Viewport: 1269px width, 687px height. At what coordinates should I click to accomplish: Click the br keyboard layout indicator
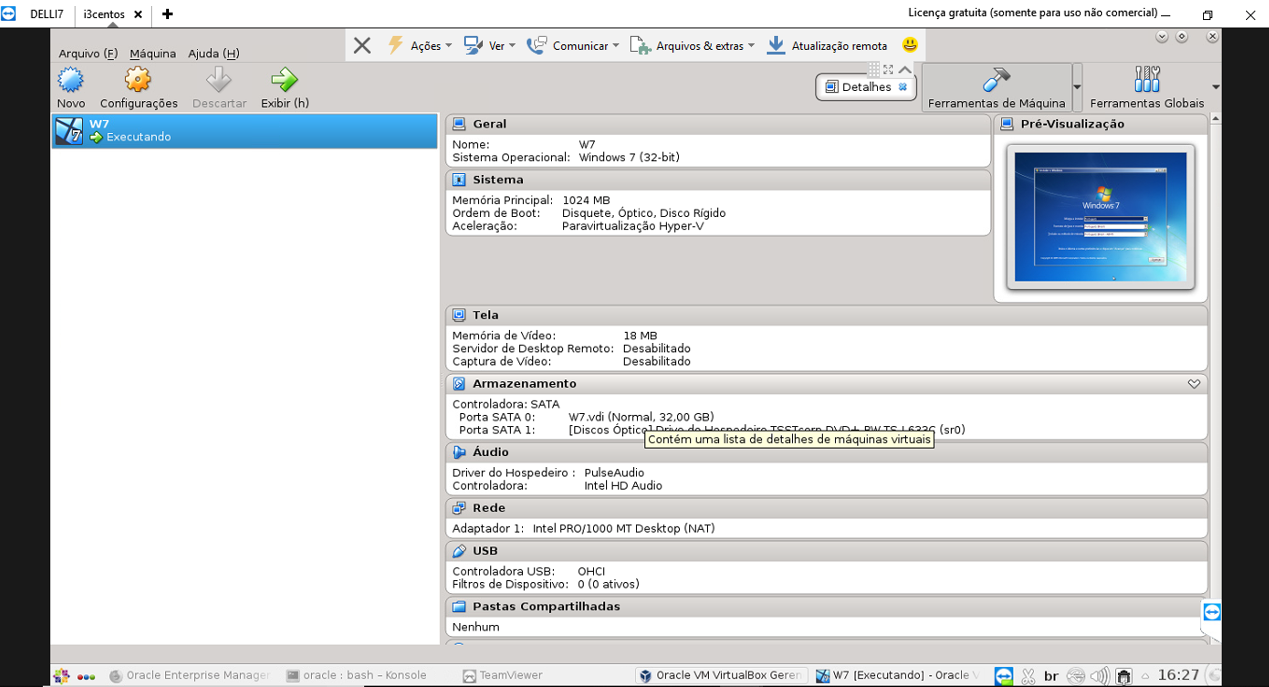pos(1051,676)
